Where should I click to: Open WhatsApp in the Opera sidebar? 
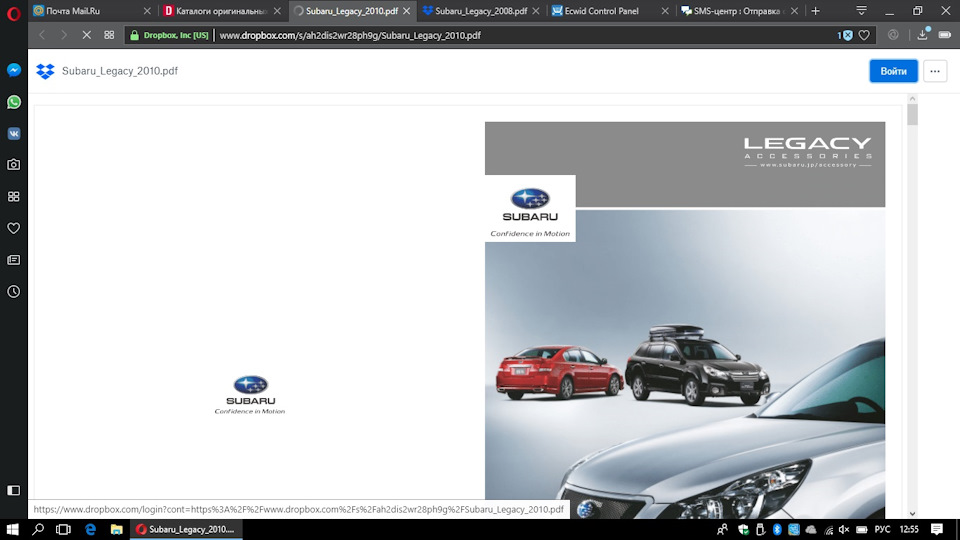point(13,102)
